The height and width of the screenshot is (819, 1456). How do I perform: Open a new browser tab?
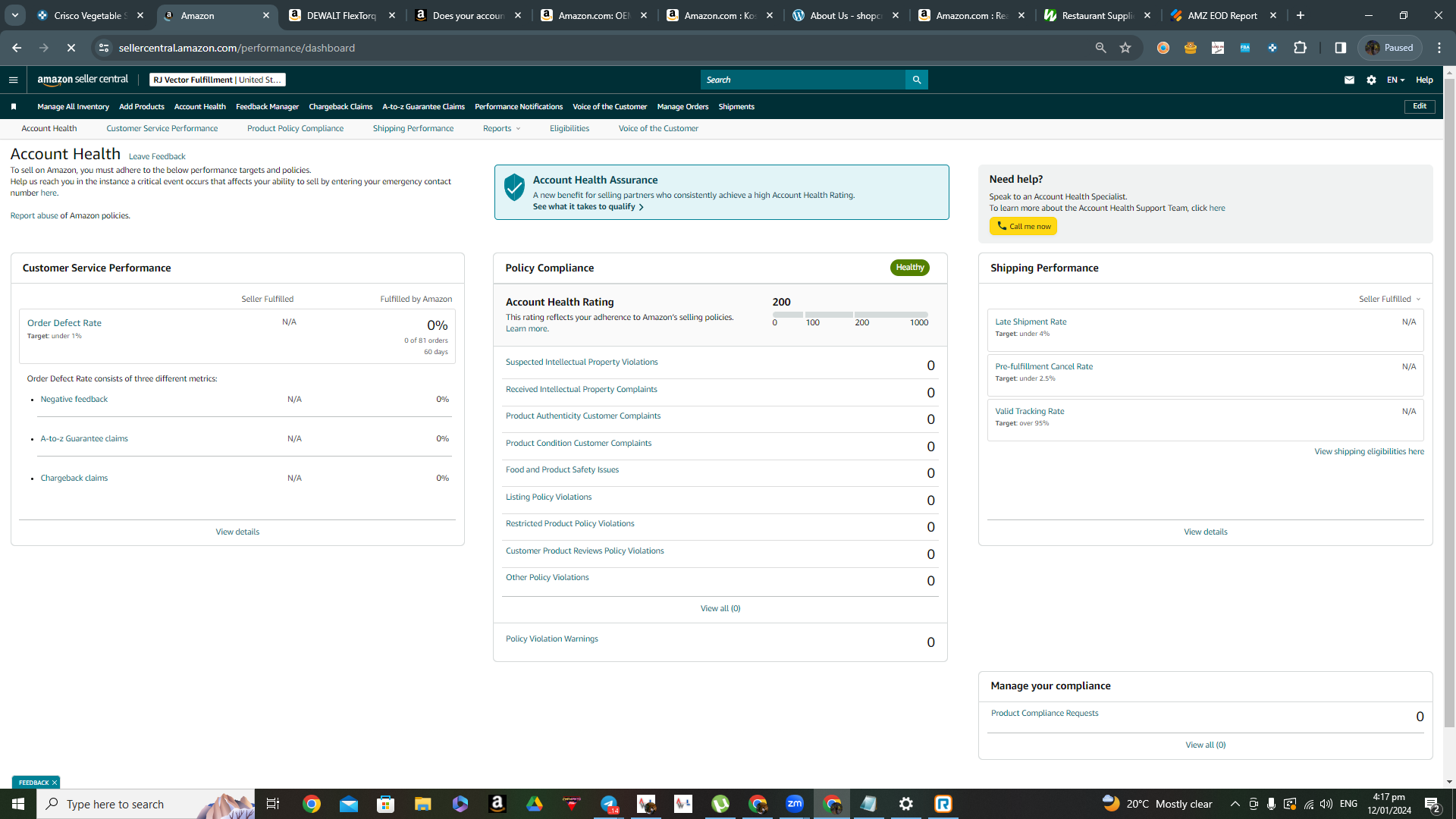coord(1301,15)
